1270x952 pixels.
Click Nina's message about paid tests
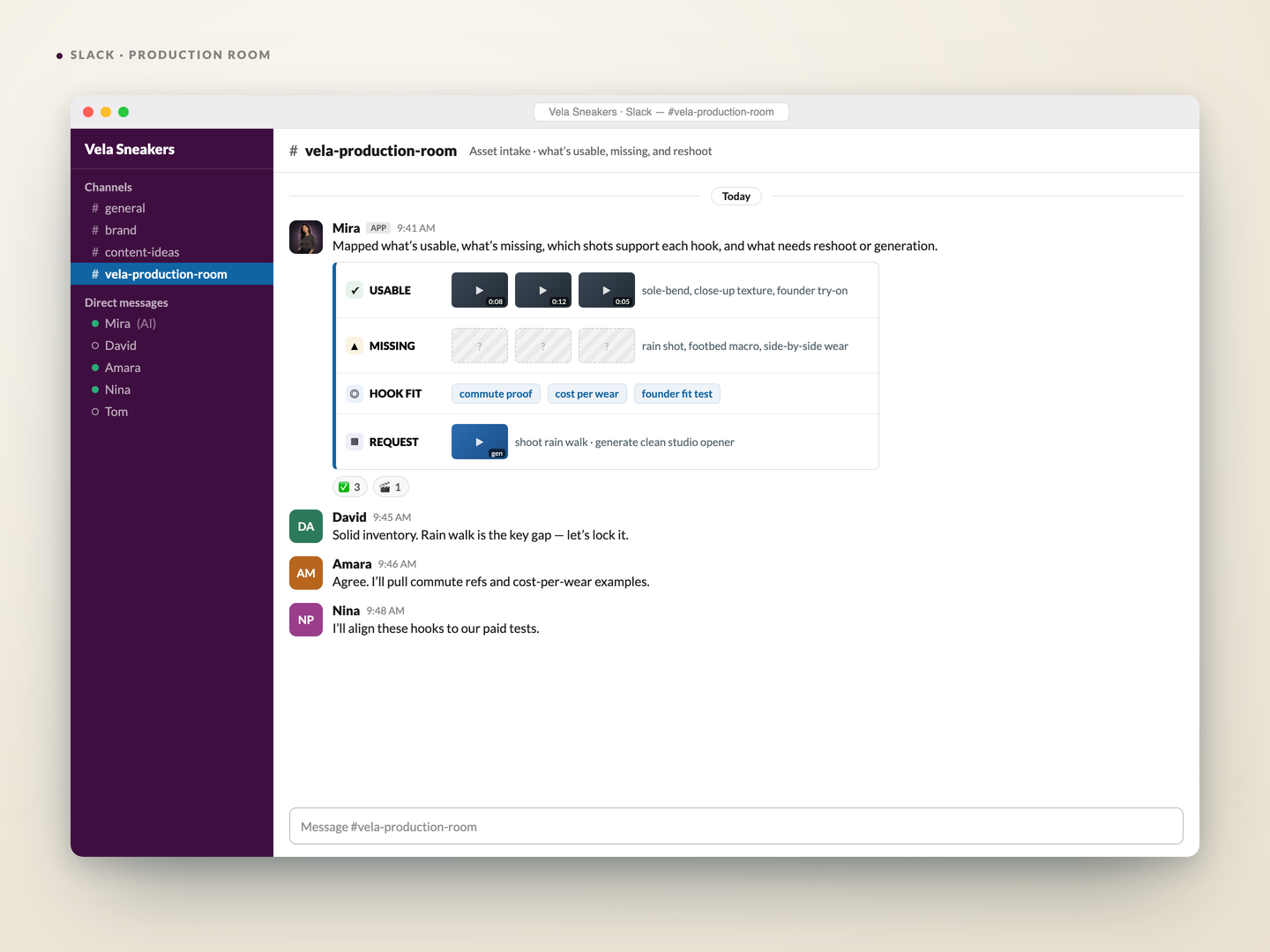click(436, 628)
